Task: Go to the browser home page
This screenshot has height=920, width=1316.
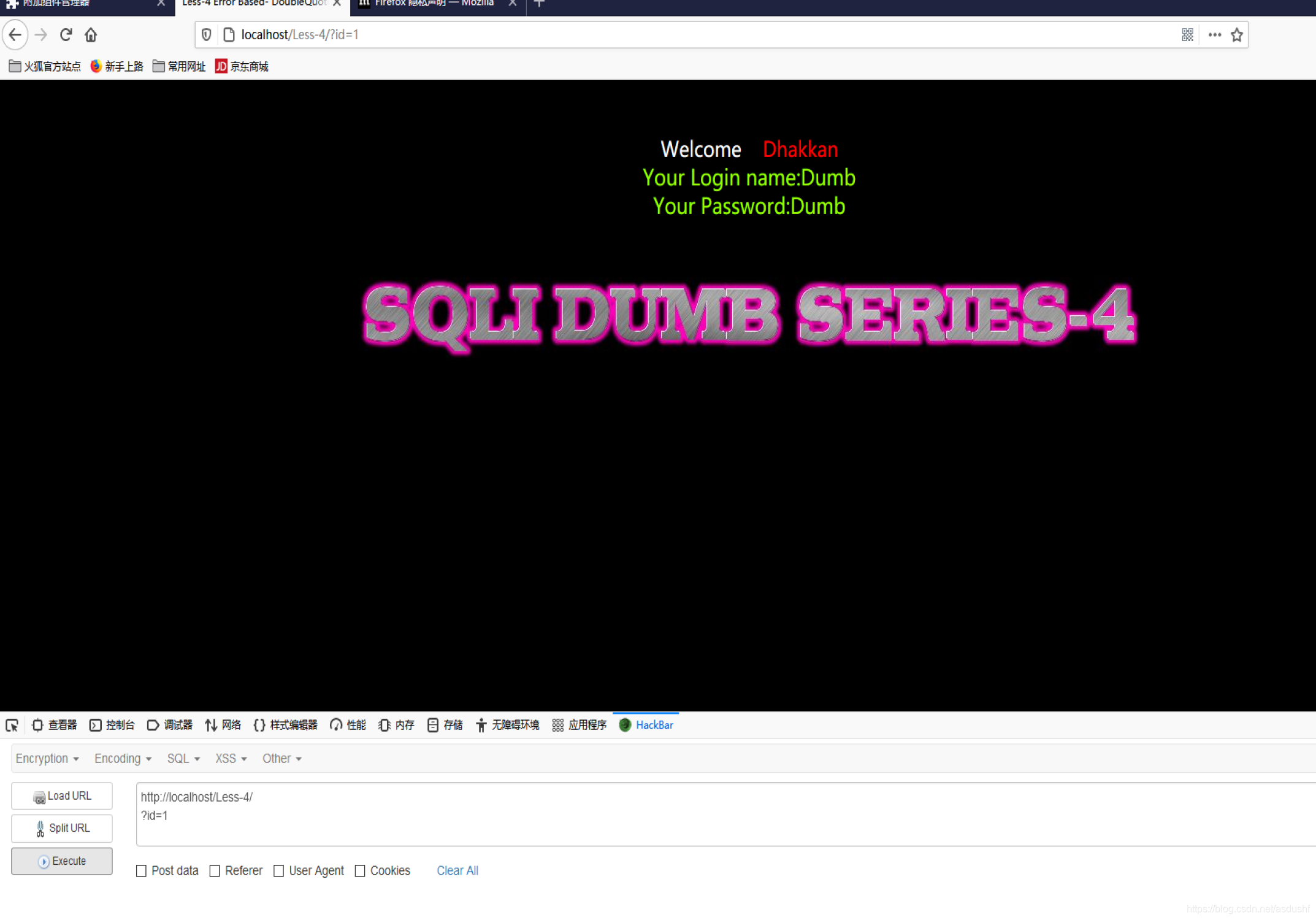Action: pos(91,35)
